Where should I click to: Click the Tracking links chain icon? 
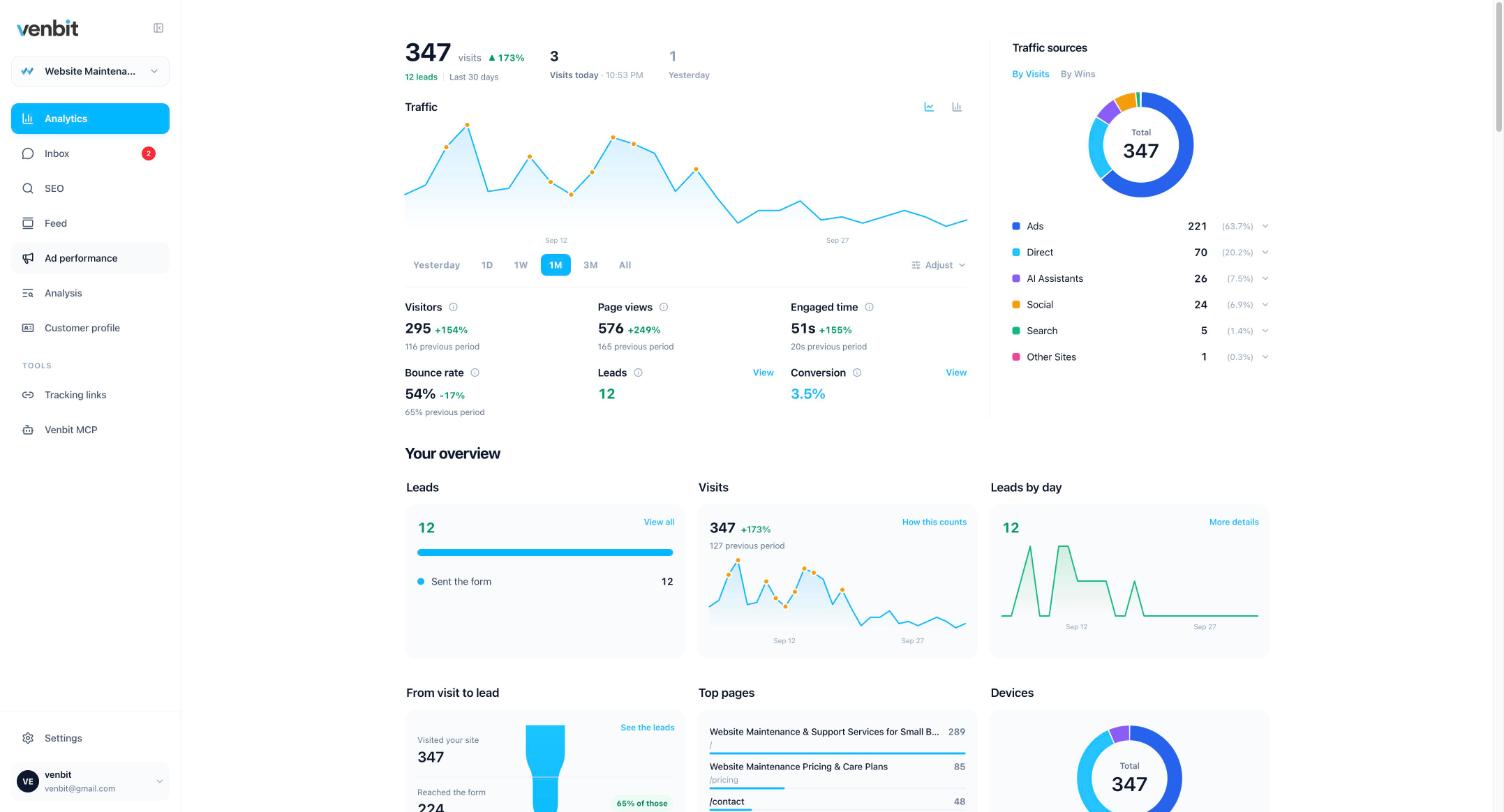click(x=28, y=395)
